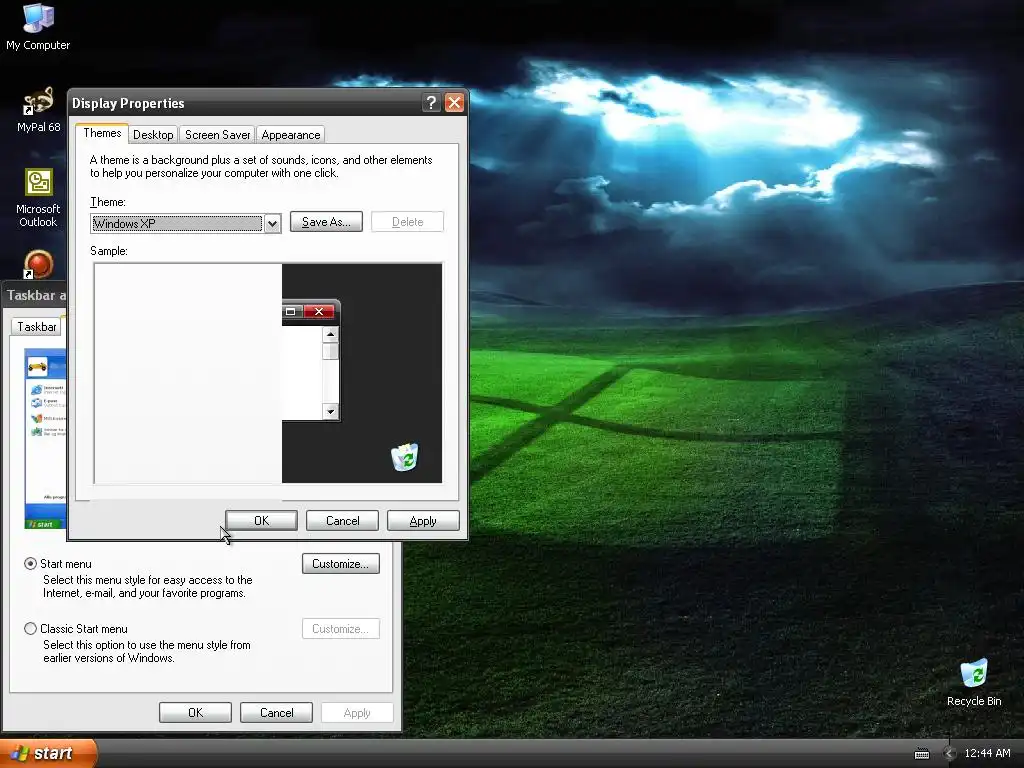Expand hidden tray icons arrow

point(950,754)
